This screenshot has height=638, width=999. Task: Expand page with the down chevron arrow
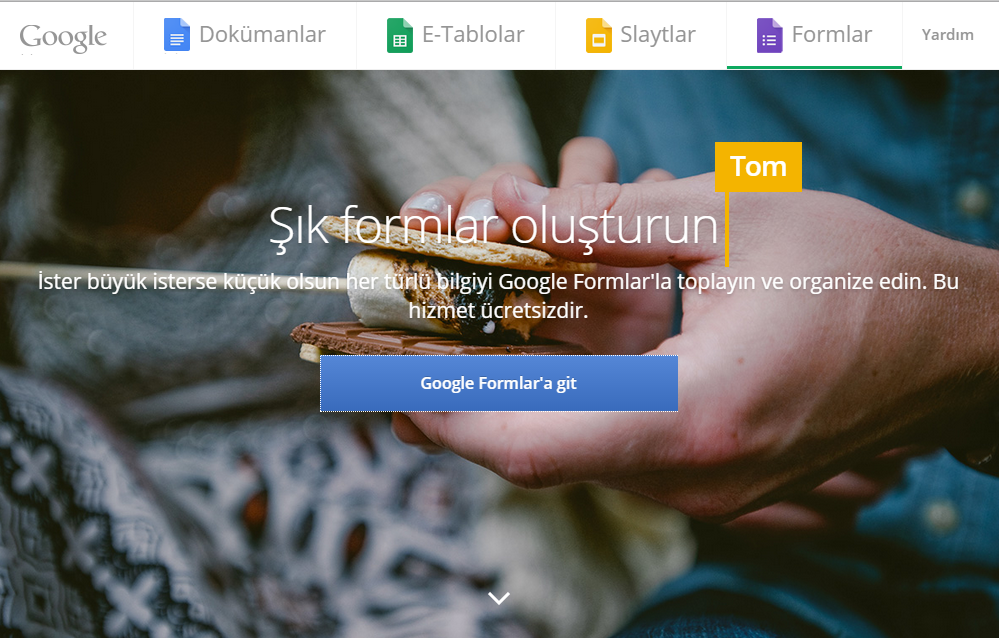pyautogui.click(x=499, y=598)
